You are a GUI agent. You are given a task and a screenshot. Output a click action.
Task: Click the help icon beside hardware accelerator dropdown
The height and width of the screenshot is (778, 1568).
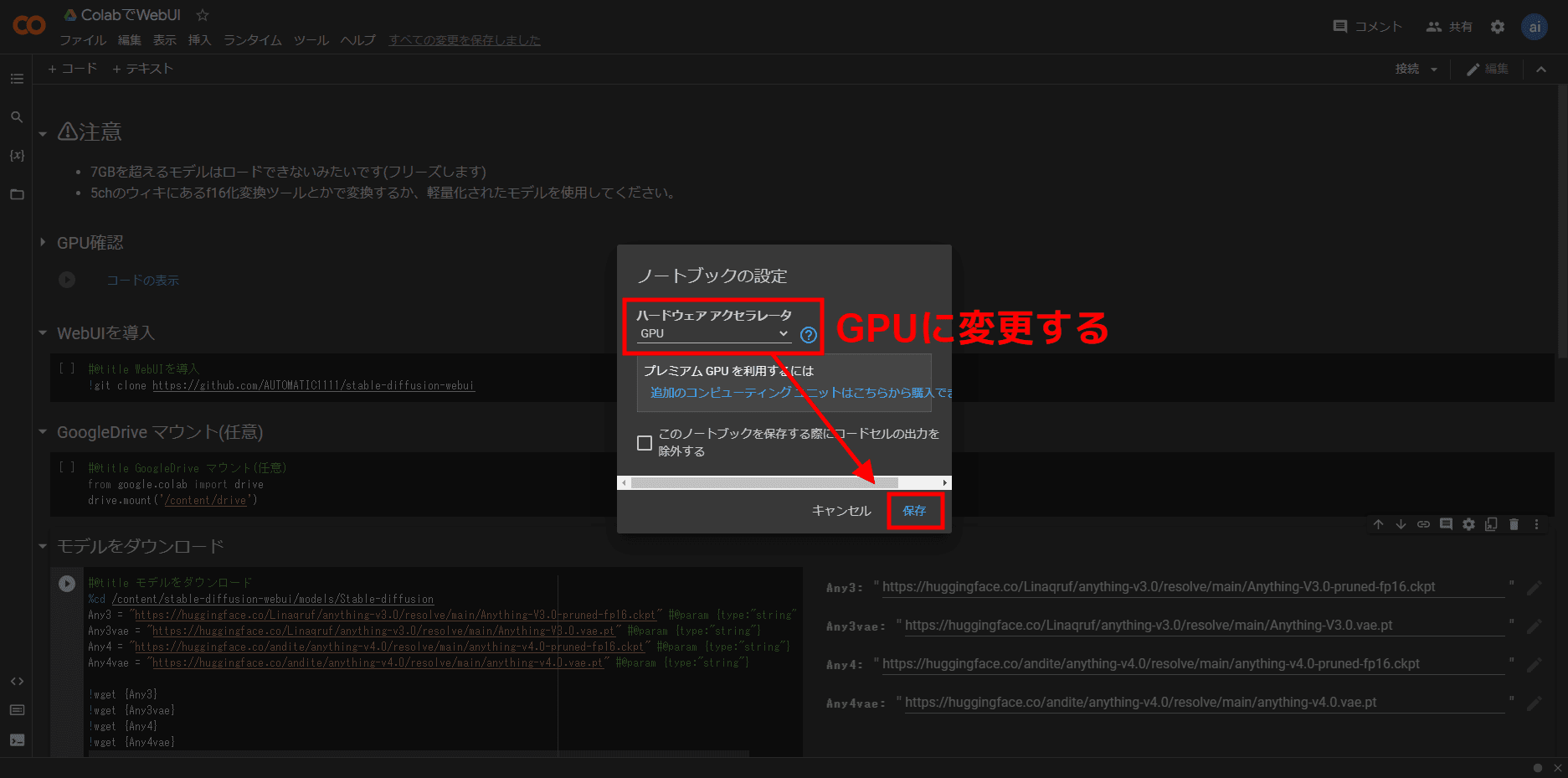(808, 335)
